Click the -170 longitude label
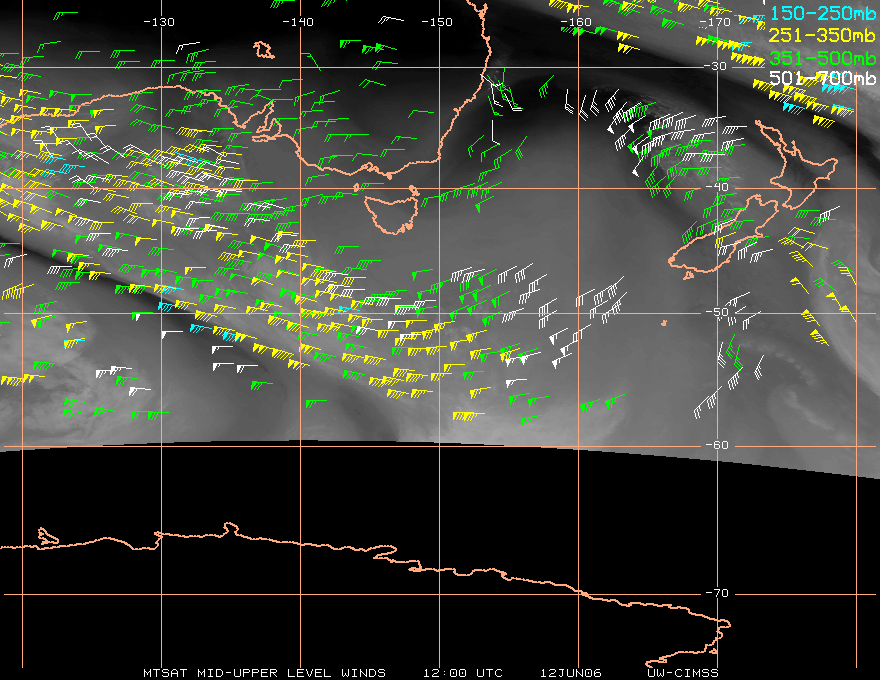 tap(715, 22)
